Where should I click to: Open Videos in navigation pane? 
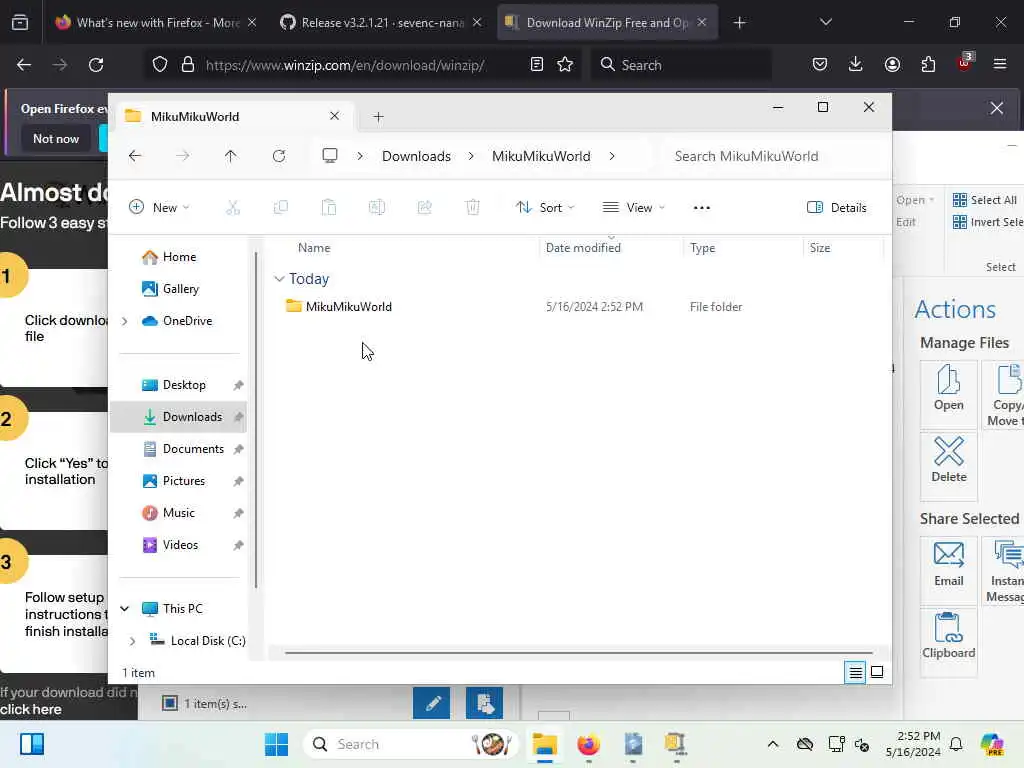tap(180, 545)
